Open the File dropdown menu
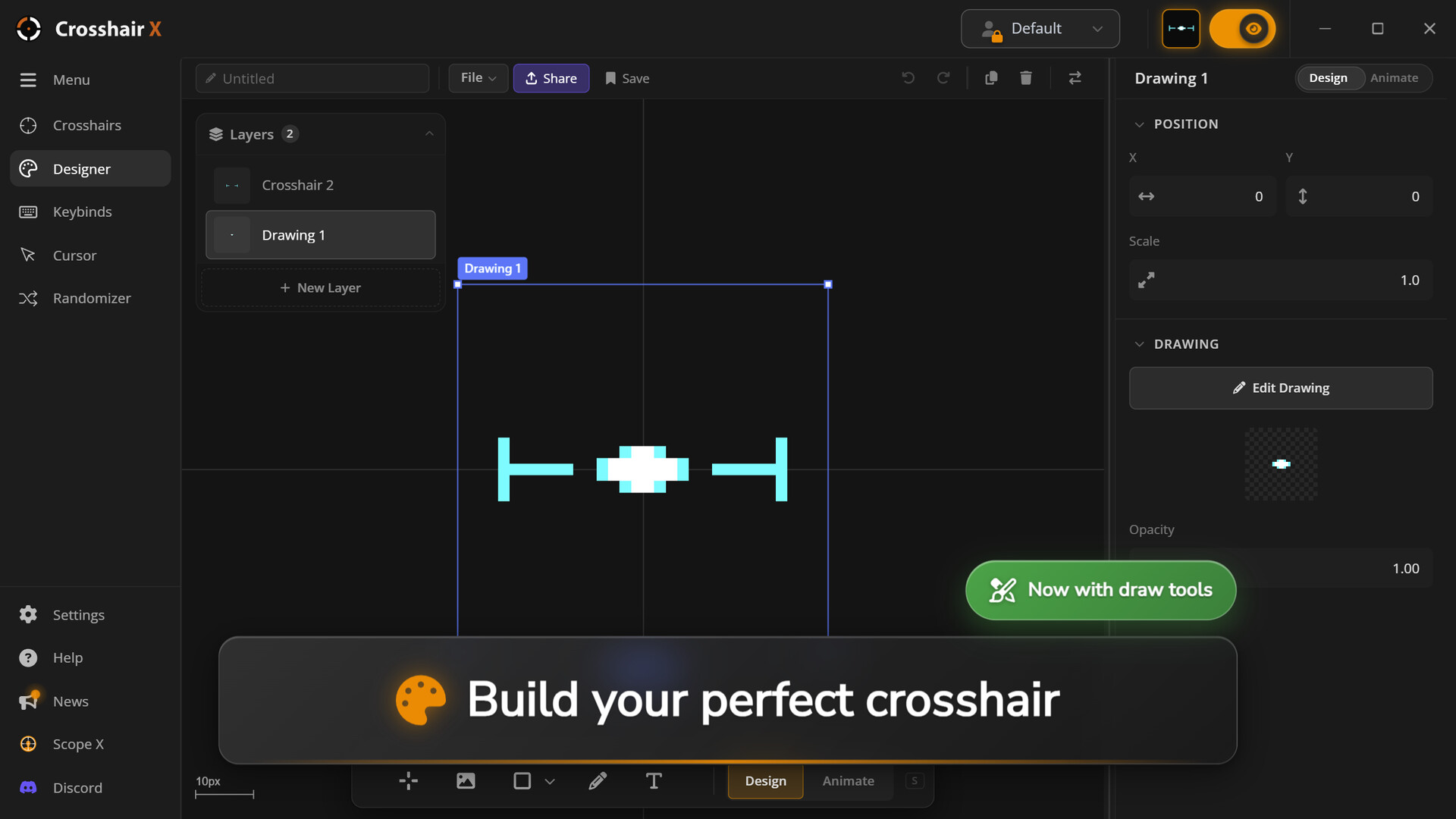The height and width of the screenshot is (819, 1456). click(x=479, y=78)
